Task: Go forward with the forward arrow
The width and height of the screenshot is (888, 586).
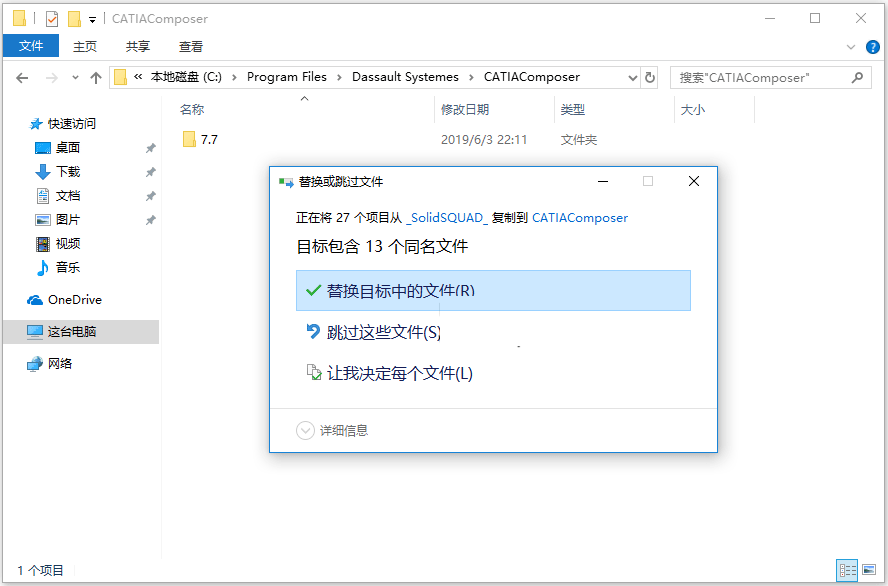Action: tap(52, 78)
